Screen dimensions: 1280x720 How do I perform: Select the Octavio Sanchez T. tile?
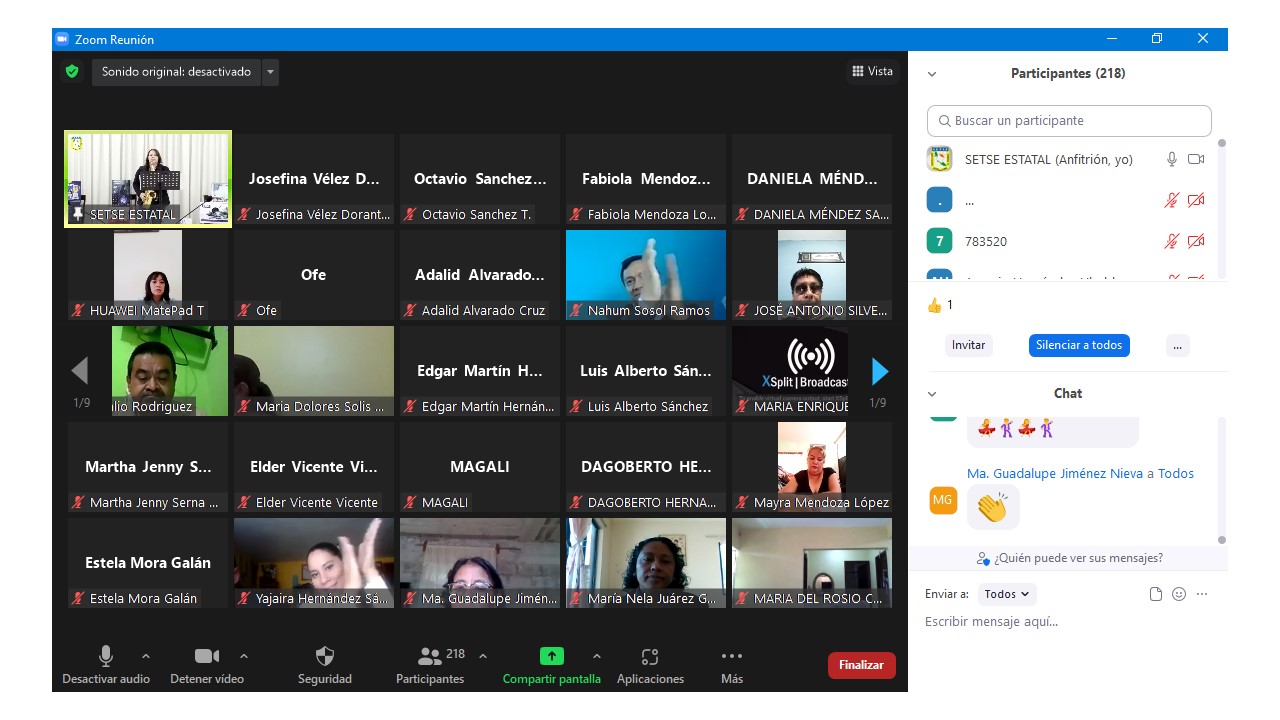tap(480, 179)
